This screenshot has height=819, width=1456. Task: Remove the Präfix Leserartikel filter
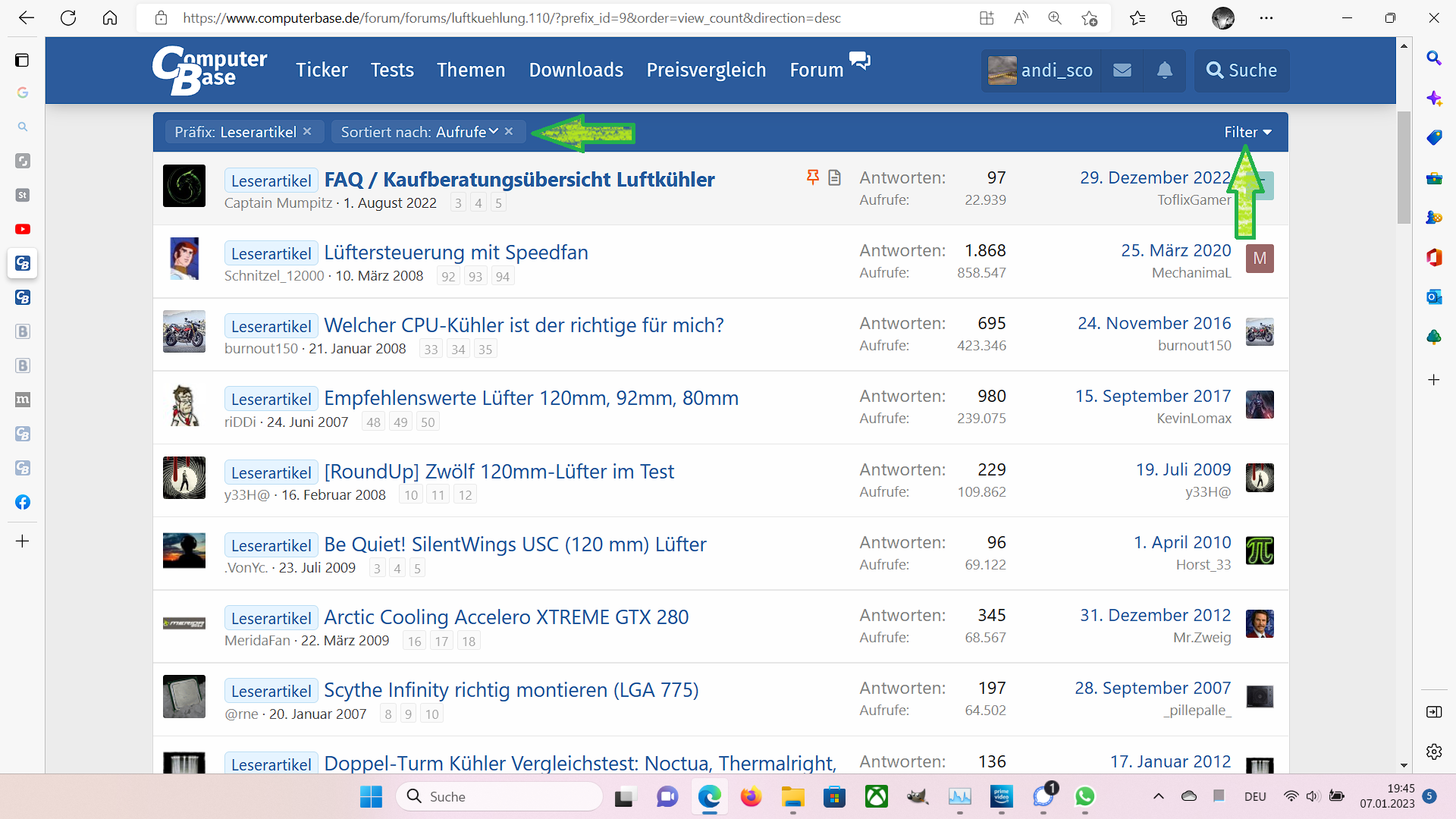pos(307,131)
